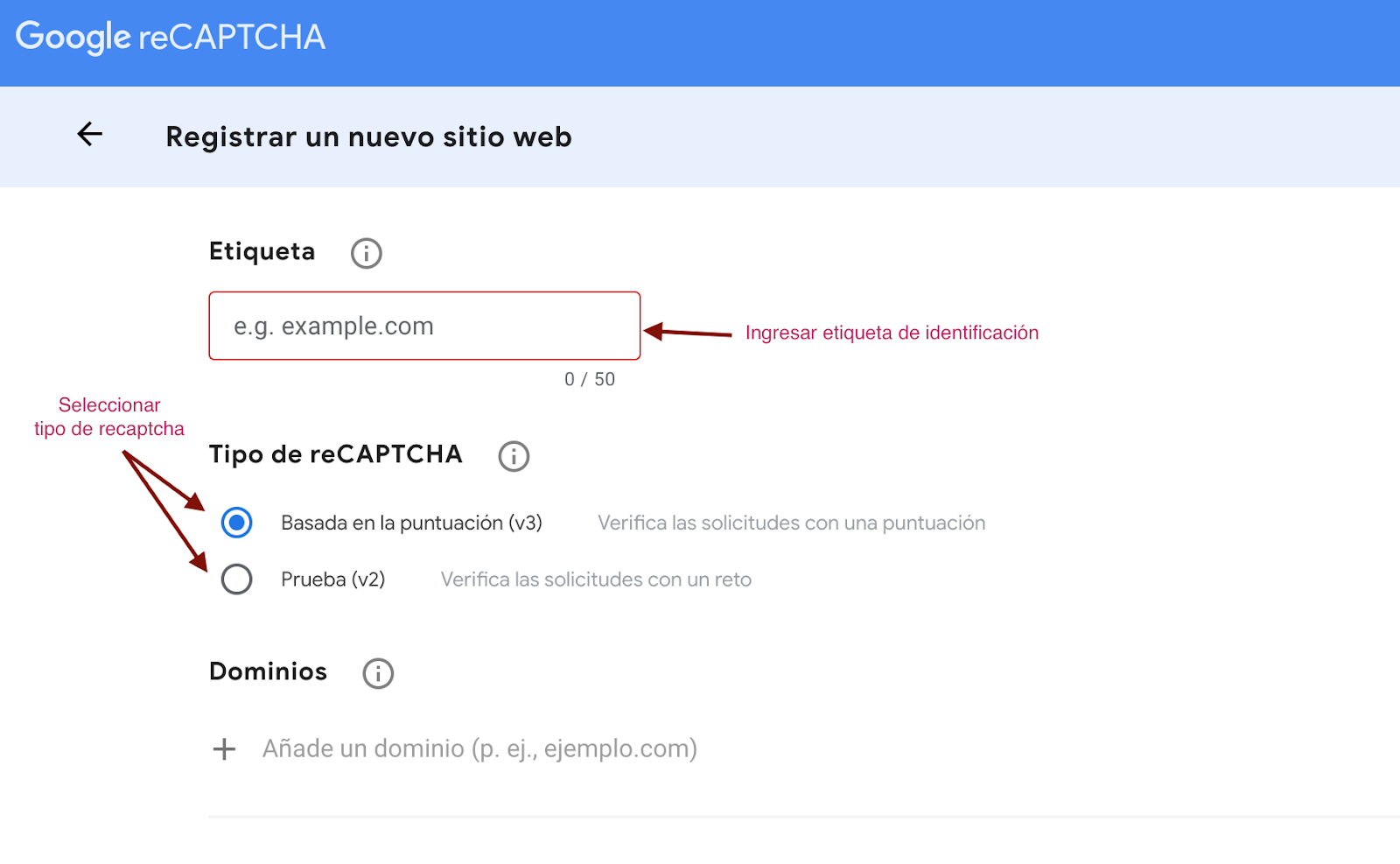Click the Etiqueta label input field

424,327
